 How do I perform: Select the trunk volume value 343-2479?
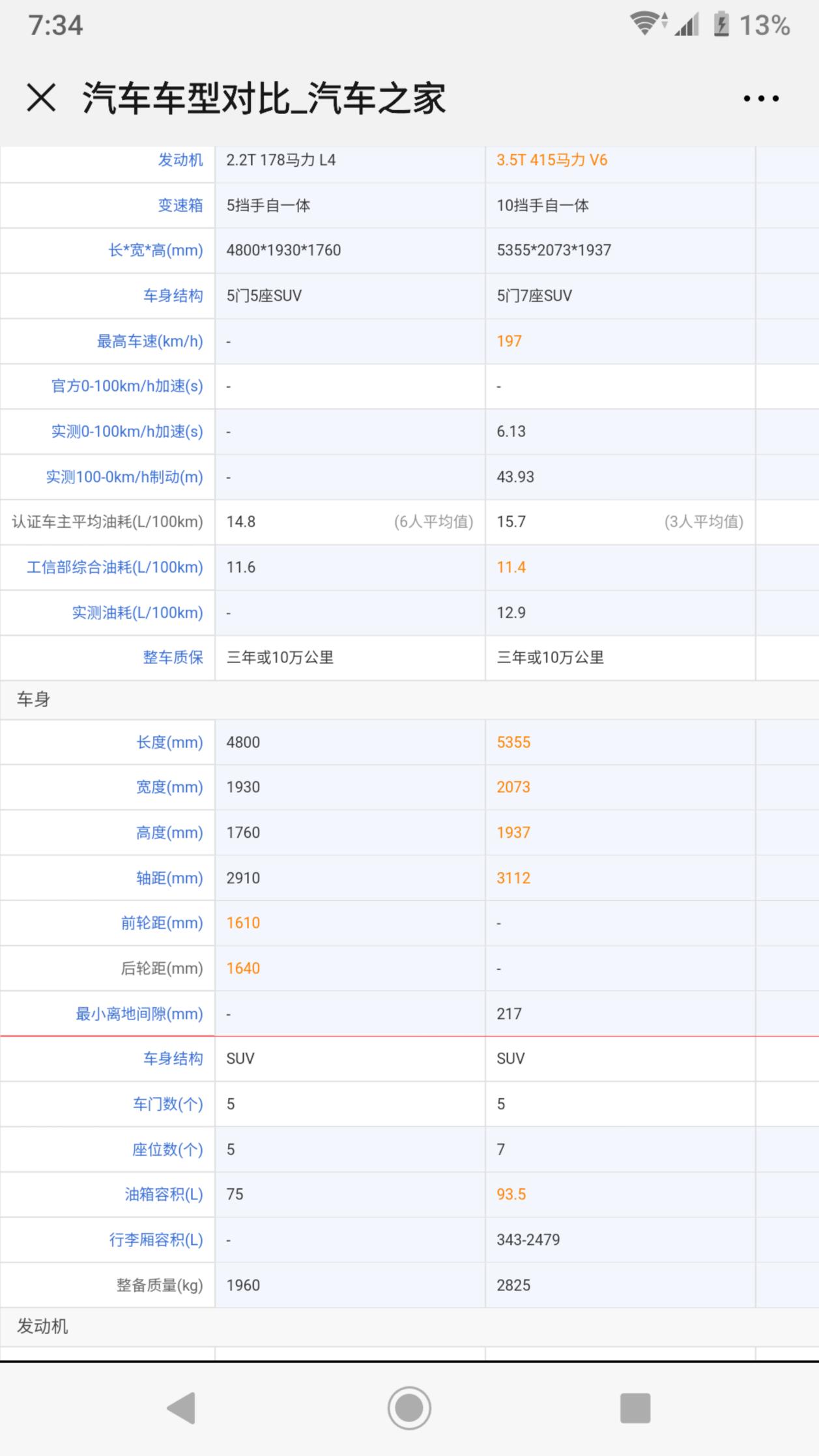coord(528,1240)
